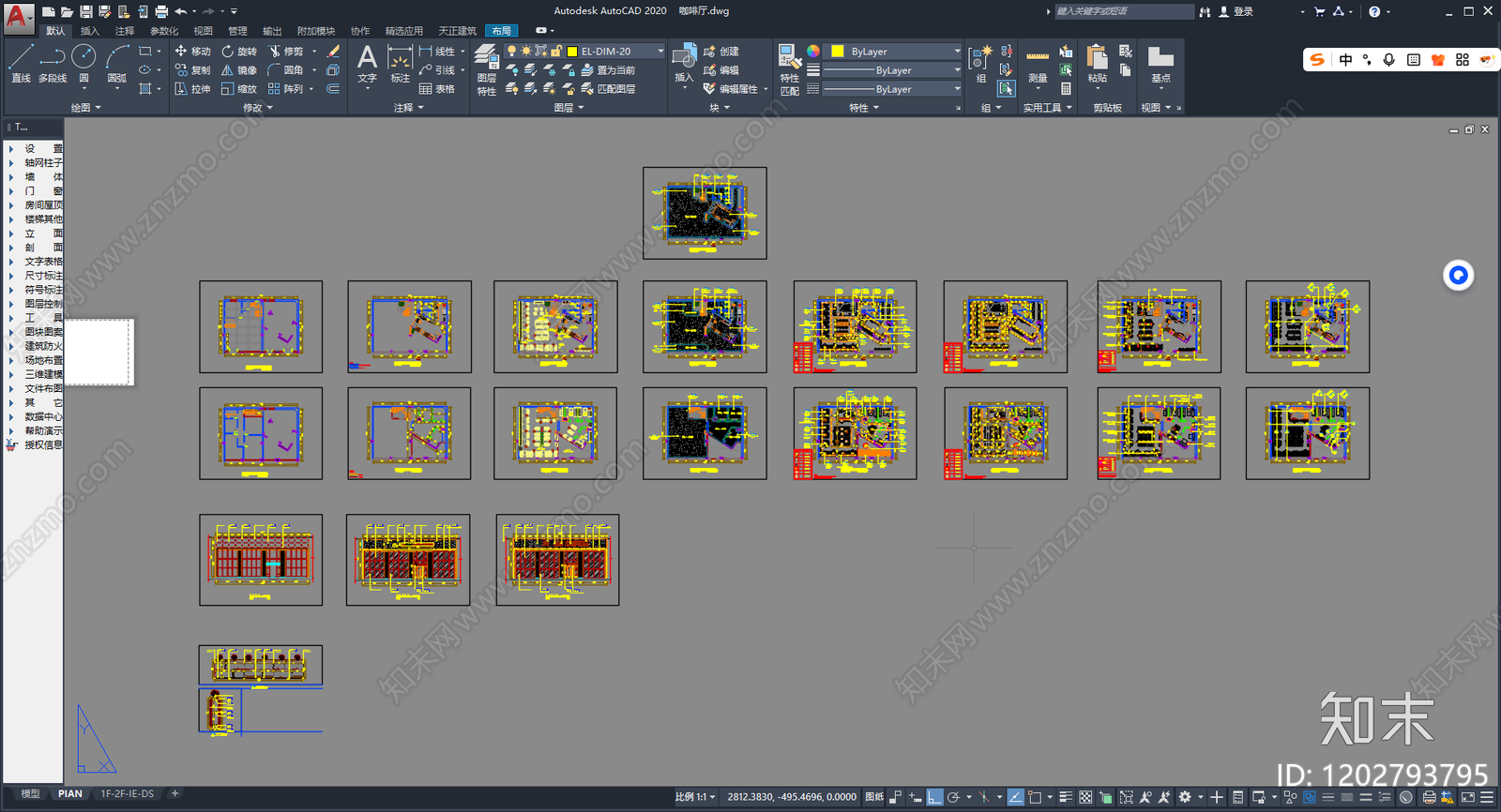Select the top floor plan viewport thumbnail

[705, 213]
